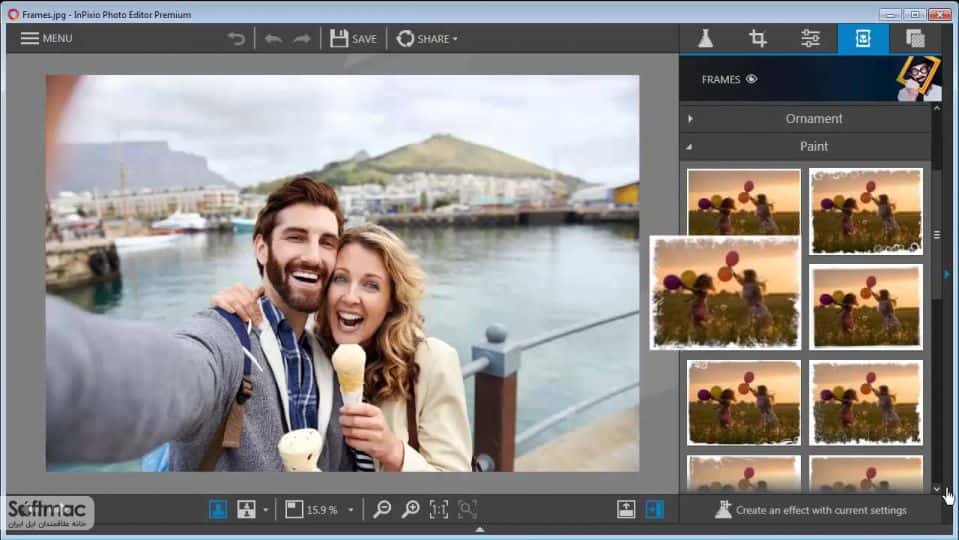This screenshot has height=540, width=959.
Task: Click the Frames panel avatar illustration
Action: (919, 78)
